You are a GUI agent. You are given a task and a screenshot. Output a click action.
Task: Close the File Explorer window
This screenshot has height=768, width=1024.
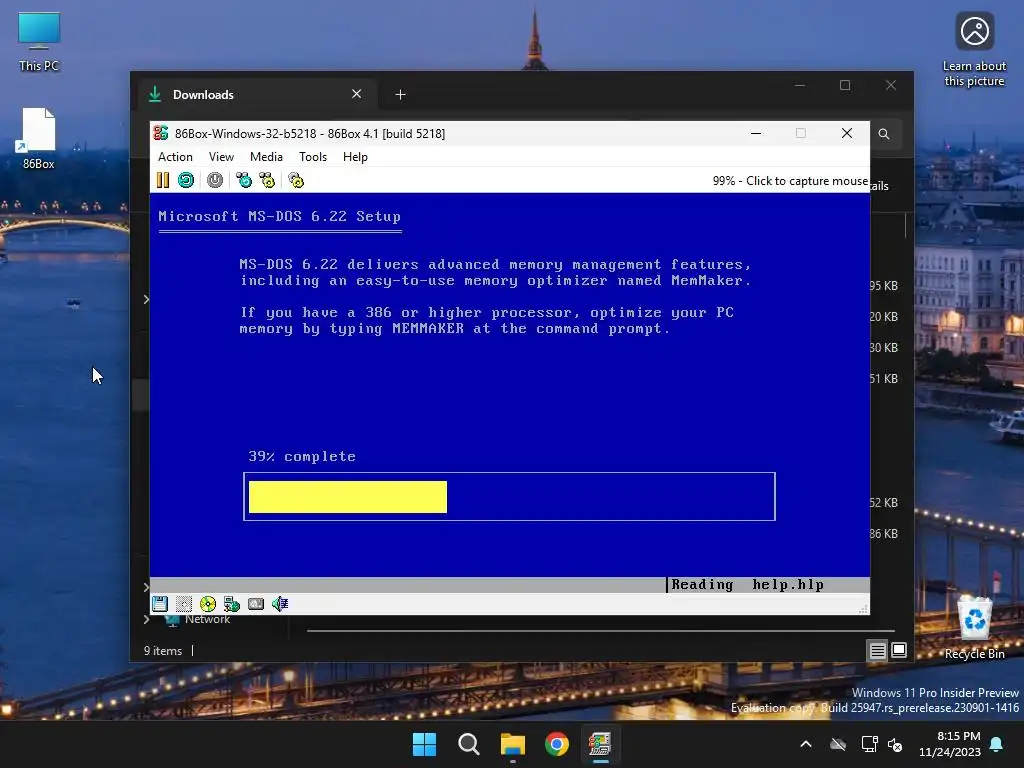[891, 86]
